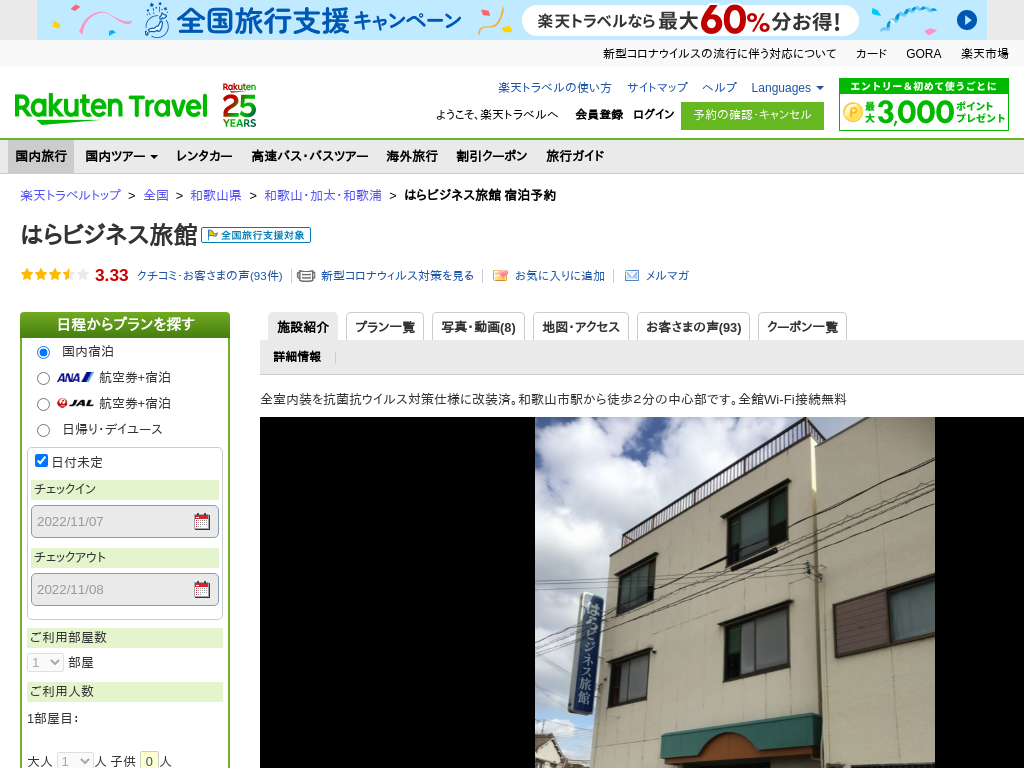Open the お客さまの声(93) tab

[x=693, y=327]
